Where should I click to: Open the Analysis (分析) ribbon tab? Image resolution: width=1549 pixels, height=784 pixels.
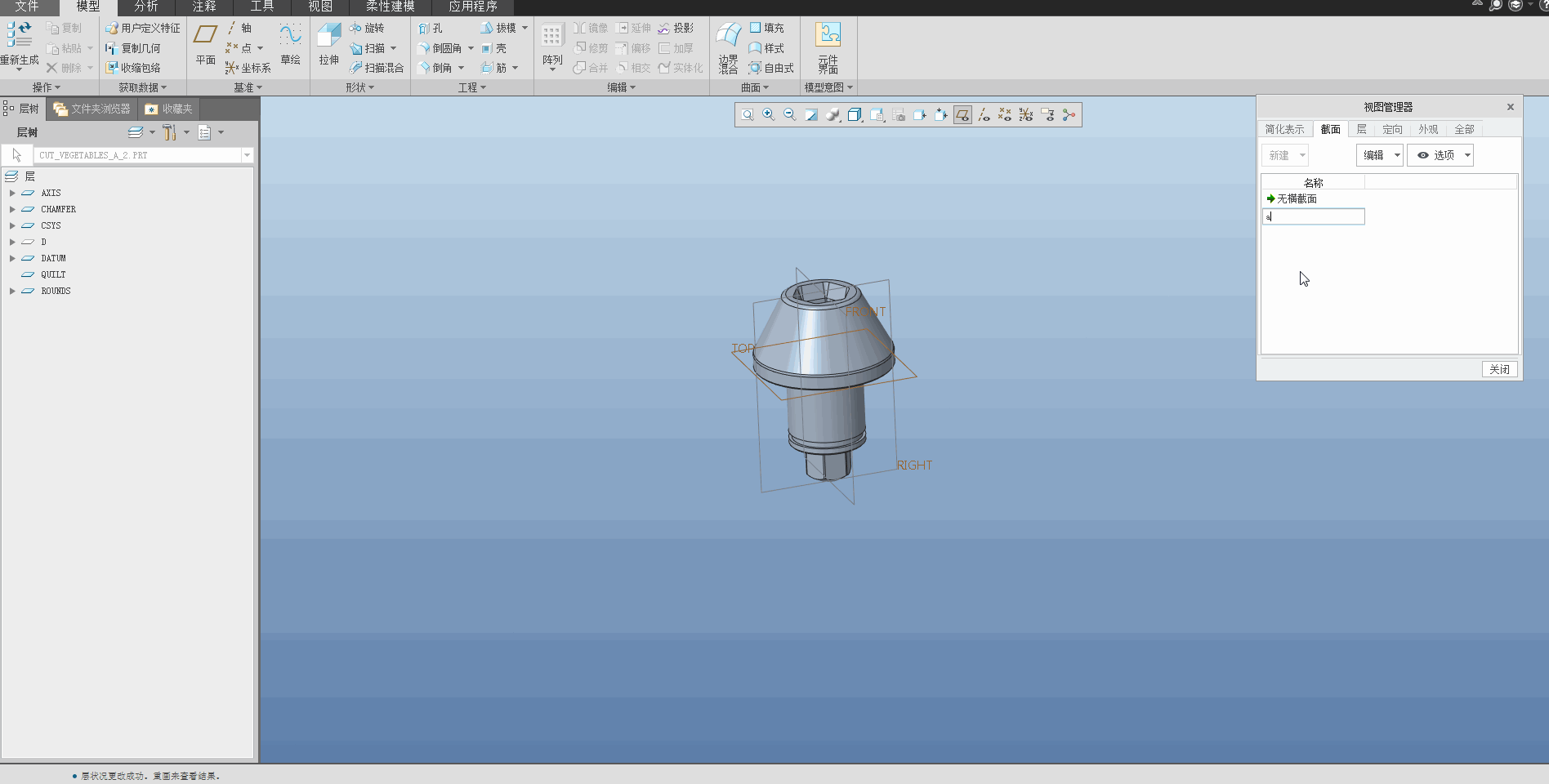tap(146, 7)
